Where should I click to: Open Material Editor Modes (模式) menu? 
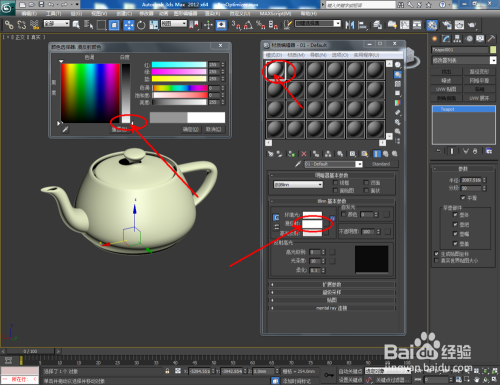point(274,55)
